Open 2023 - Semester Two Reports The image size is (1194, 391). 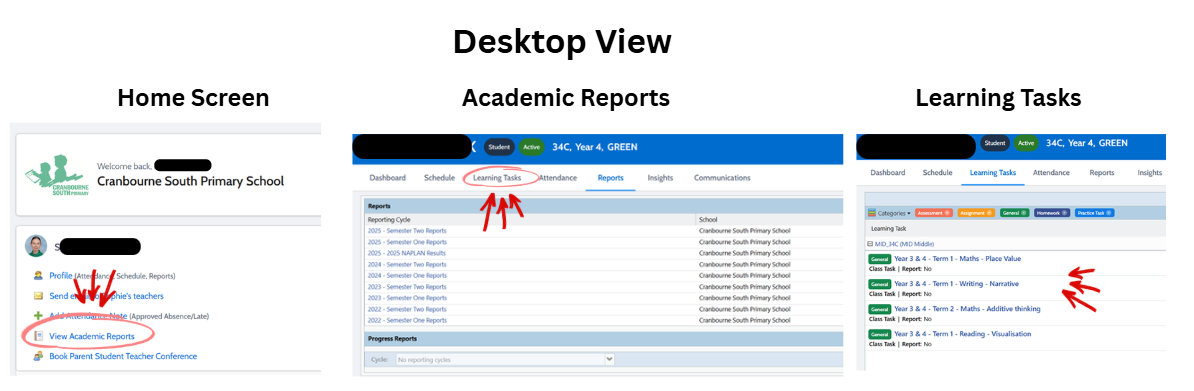[x=407, y=287]
